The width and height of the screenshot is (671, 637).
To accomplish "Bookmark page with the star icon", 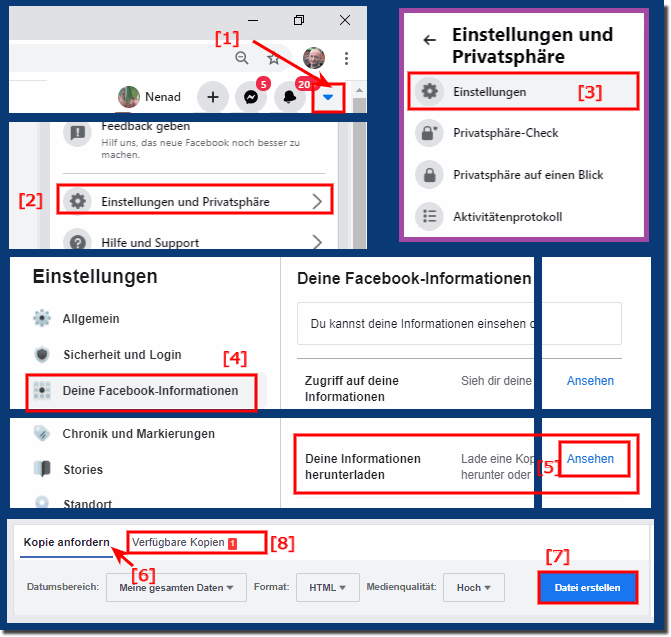I will [x=273, y=58].
